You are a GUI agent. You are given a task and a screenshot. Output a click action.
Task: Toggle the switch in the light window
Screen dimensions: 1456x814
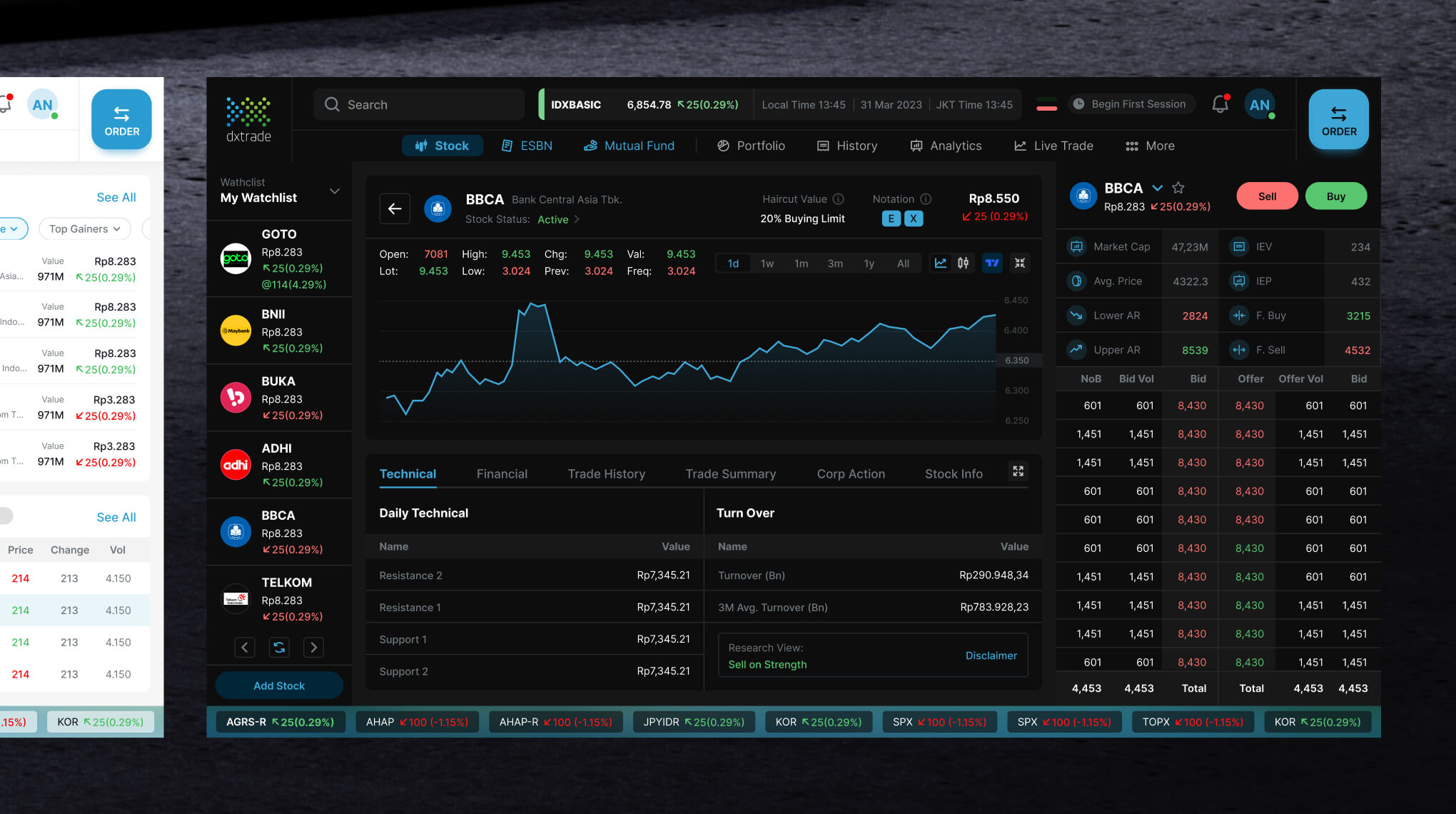5,516
